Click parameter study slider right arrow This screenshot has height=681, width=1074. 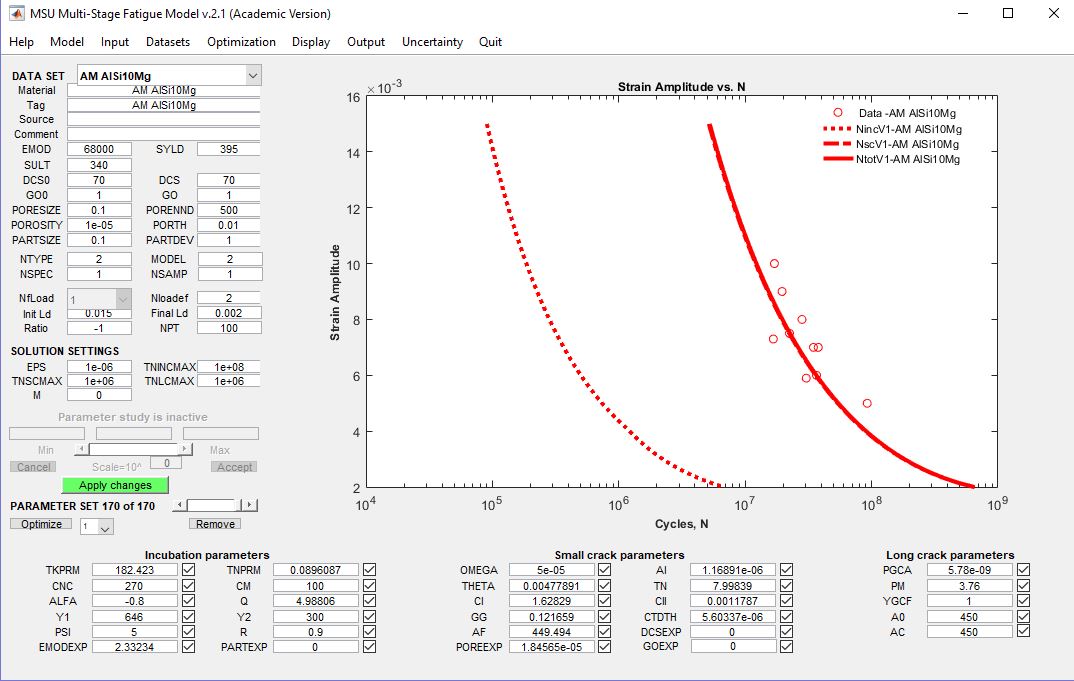point(185,450)
